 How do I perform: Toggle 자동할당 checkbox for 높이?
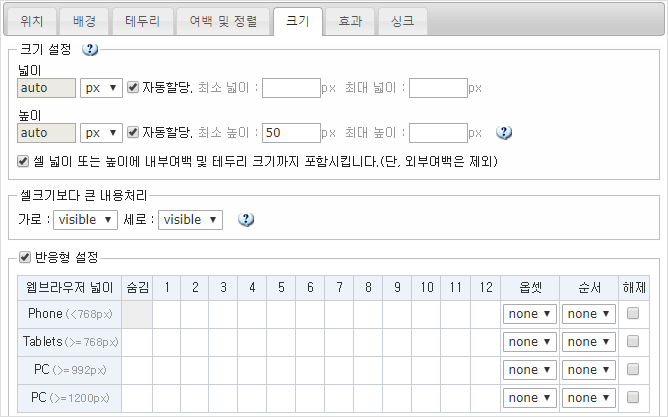133,132
